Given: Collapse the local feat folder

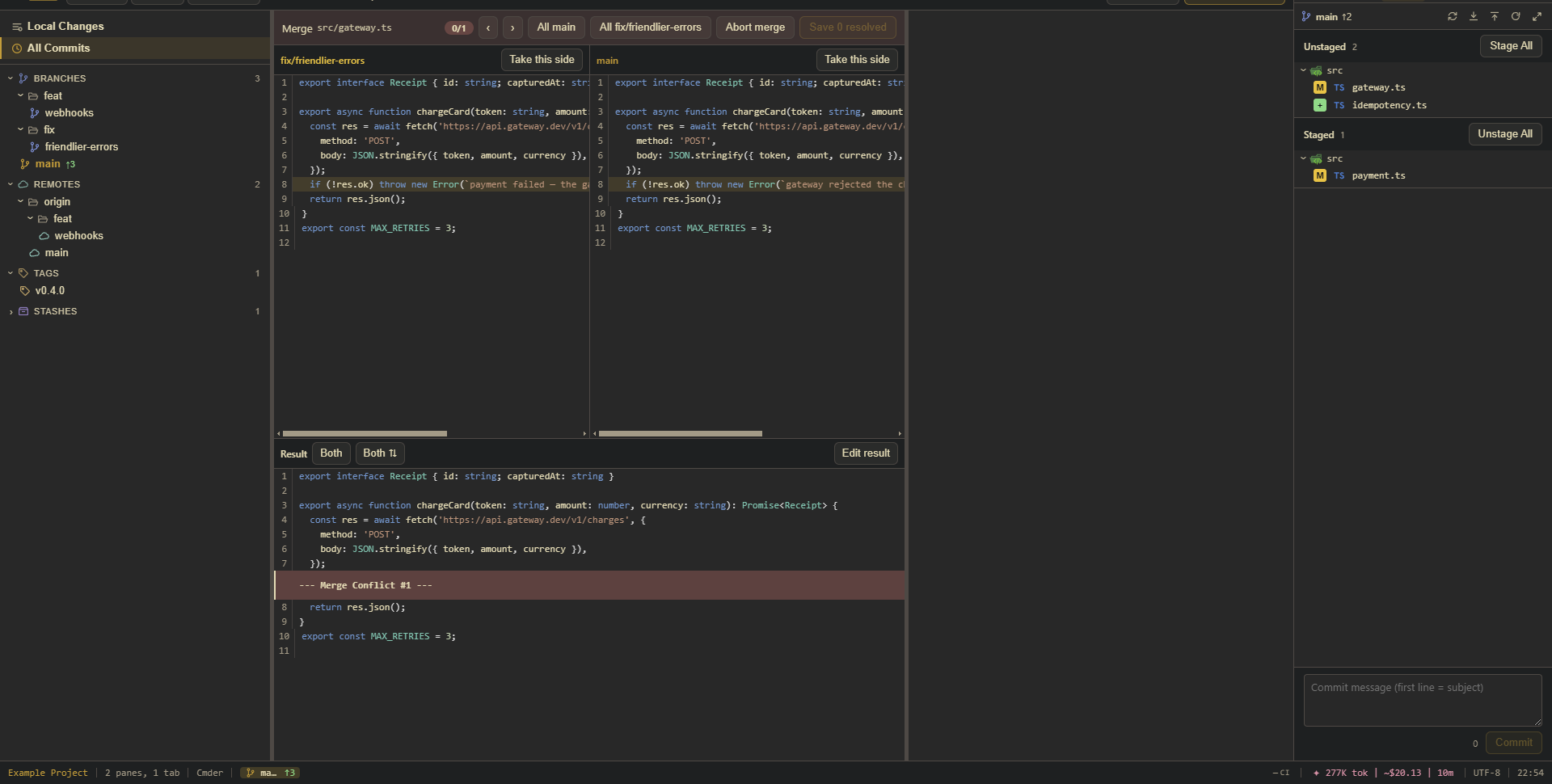Looking at the screenshot, I should (20, 95).
